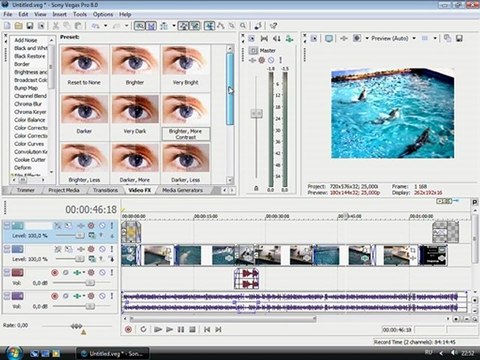
Task: Copy snapshot to clipboard in preview toolbar
Action: point(447,38)
